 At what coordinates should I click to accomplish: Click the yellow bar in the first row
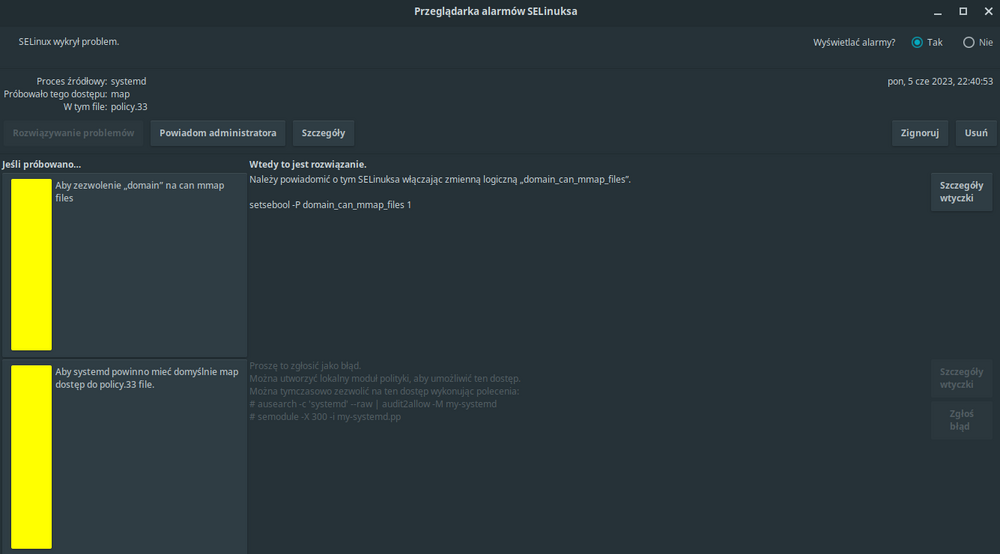[x=31, y=265]
